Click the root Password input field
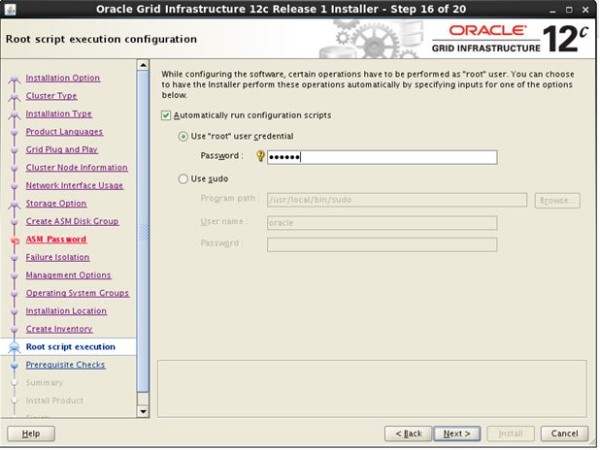Viewport: 600px width, 450px height. (382, 157)
